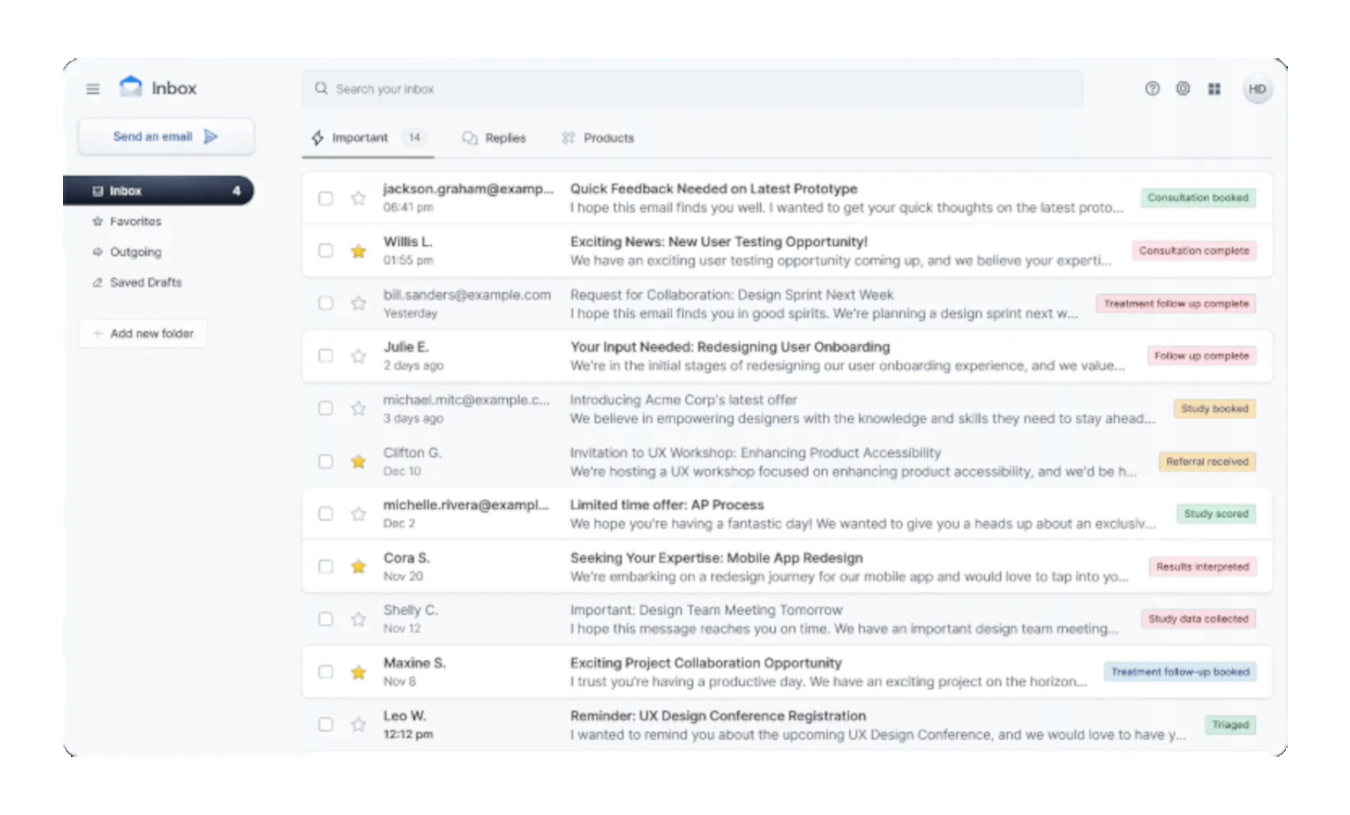Check the Julie E. email checkbox
The image size is (1350, 815).
pos(326,356)
